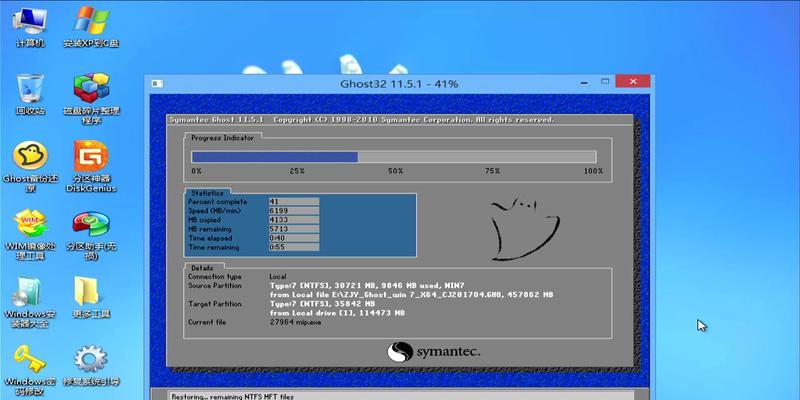Click the Symantec copyright header text
Viewport: 800px width, 400px height.
click(x=361, y=119)
